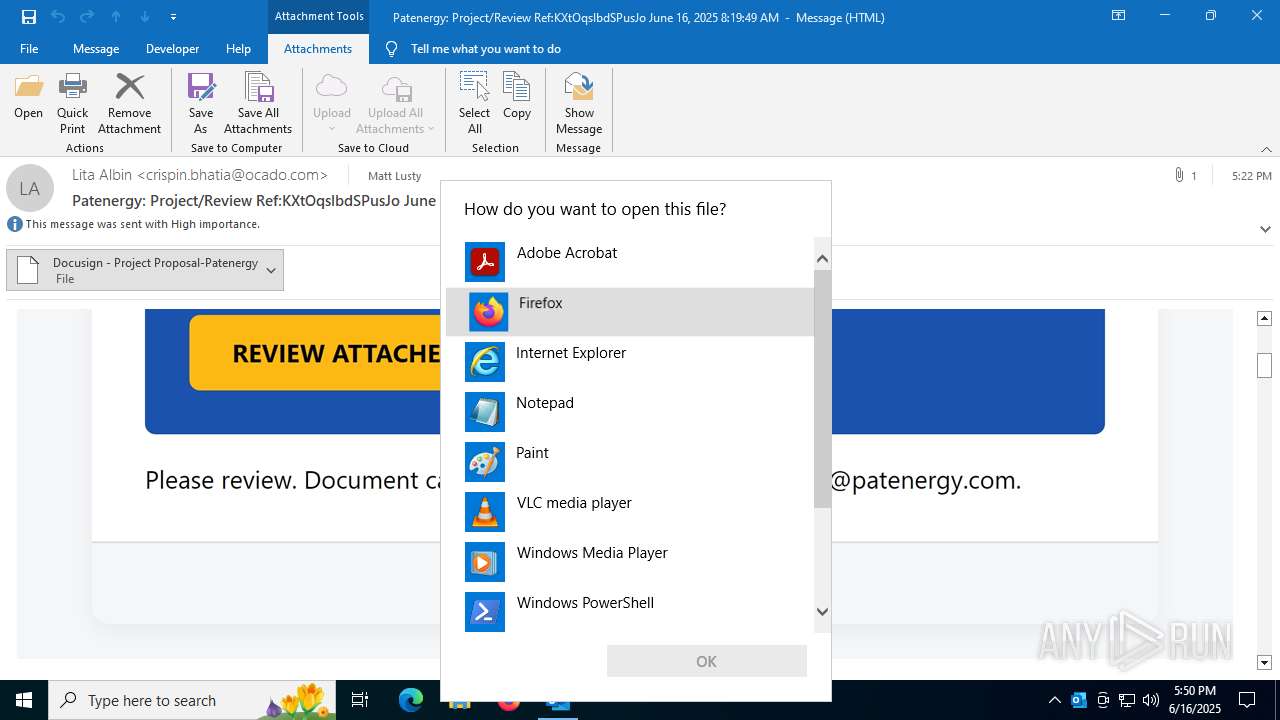Image resolution: width=1280 pixels, height=720 pixels.
Task: Click Select All in Selection group
Action: (x=475, y=104)
